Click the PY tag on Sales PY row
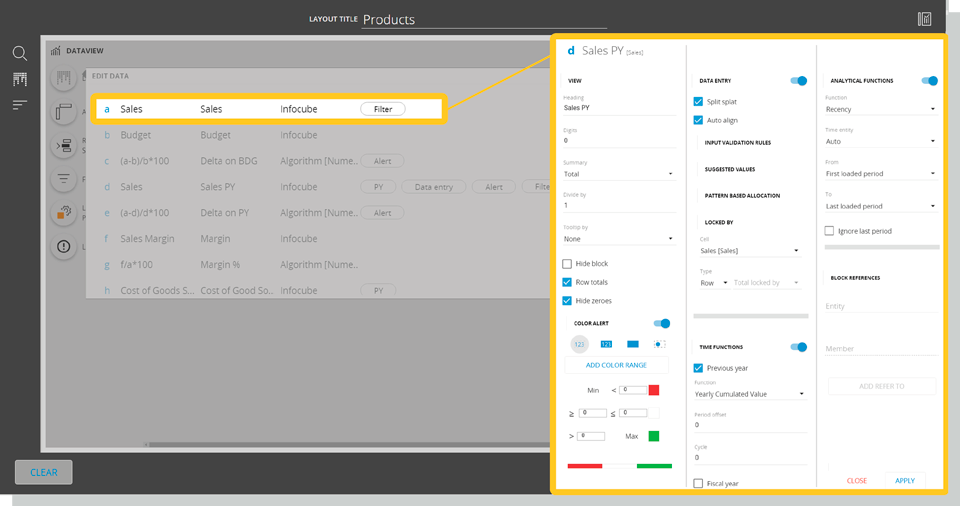 click(x=378, y=187)
